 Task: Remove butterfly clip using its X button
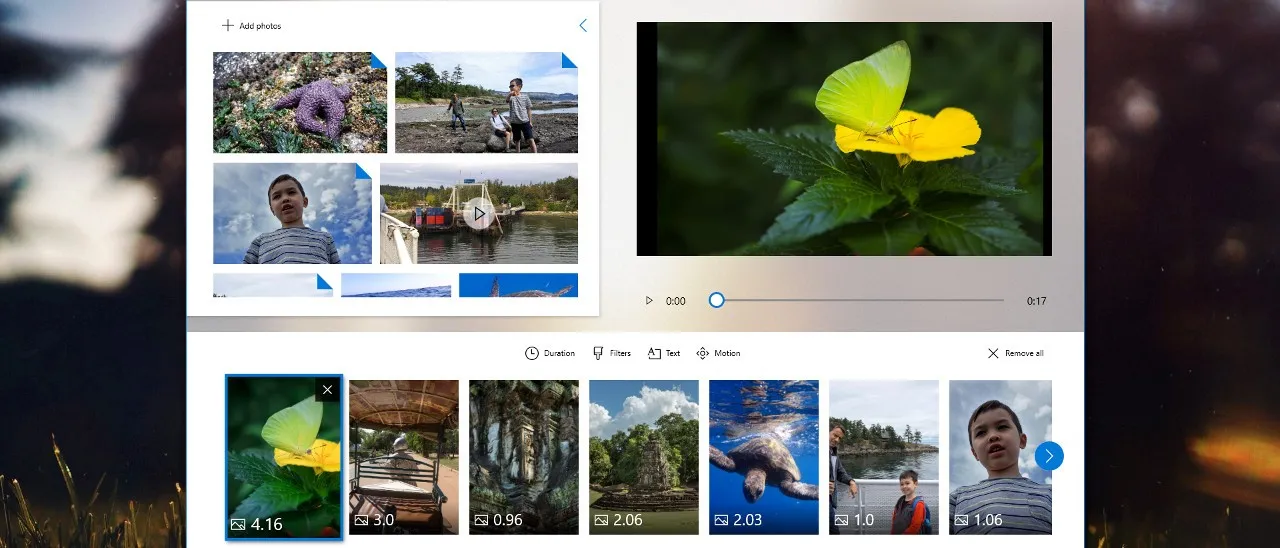[x=327, y=390]
